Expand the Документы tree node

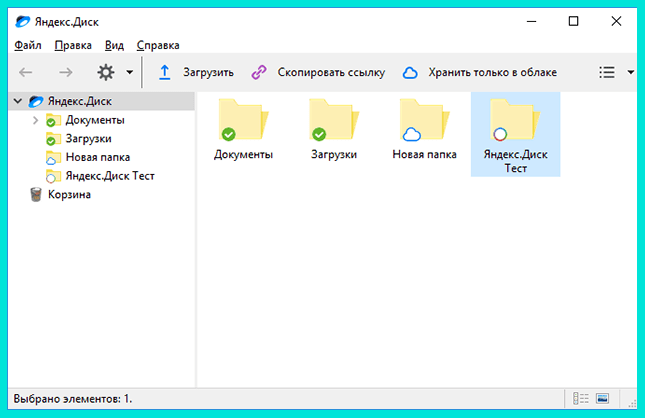click(x=35, y=120)
